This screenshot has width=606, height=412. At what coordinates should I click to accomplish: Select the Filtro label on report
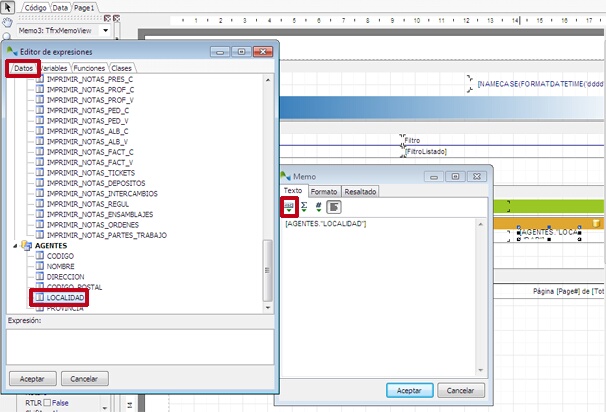coord(412,140)
